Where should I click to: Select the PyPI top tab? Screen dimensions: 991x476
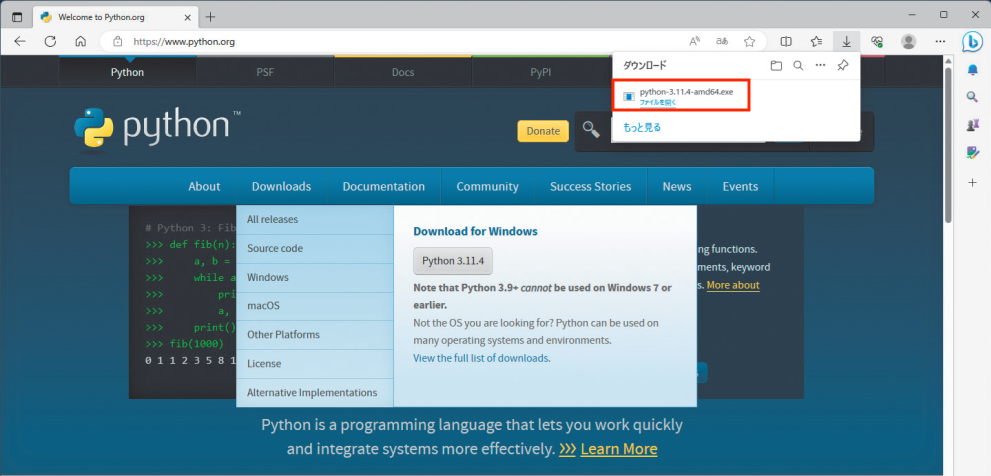tap(540, 72)
